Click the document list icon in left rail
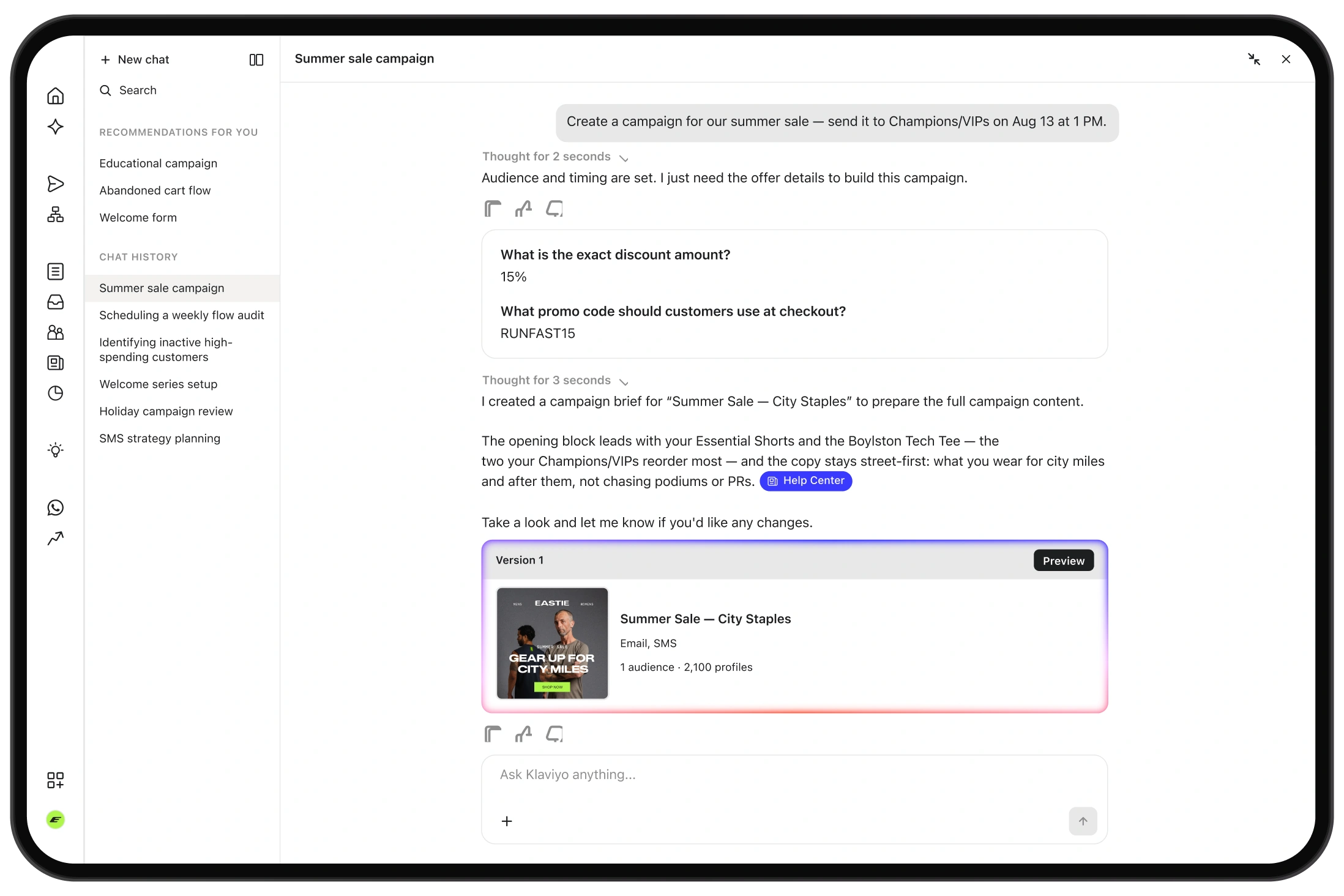 [x=56, y=271]
